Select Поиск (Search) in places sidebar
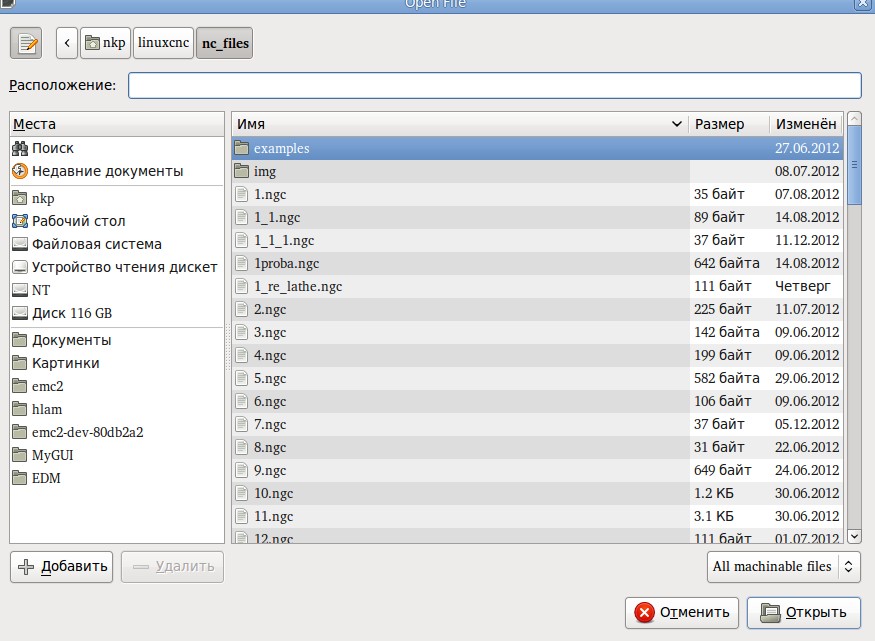 [52, 148]
